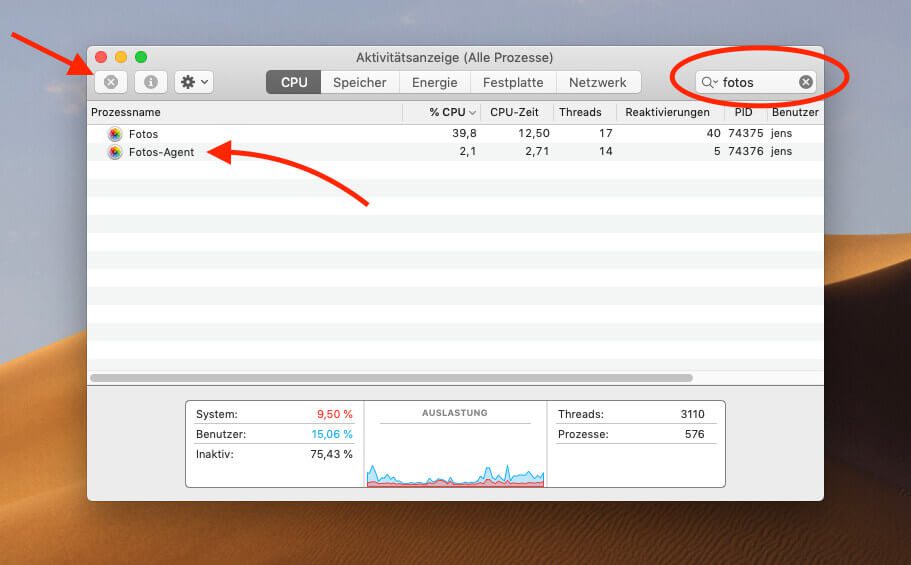This screenshot has height=565, width=911.
Task: Click the Fotos app icon in the list
Action: [115, 134]
